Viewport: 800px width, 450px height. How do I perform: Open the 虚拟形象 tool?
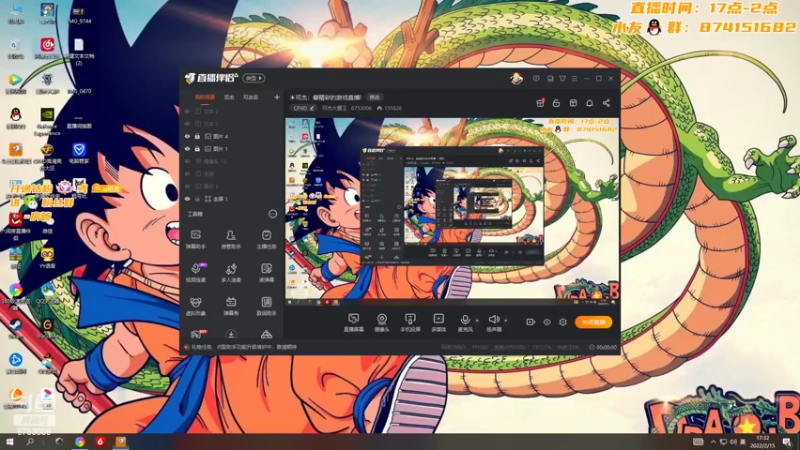tap(195, 306)
